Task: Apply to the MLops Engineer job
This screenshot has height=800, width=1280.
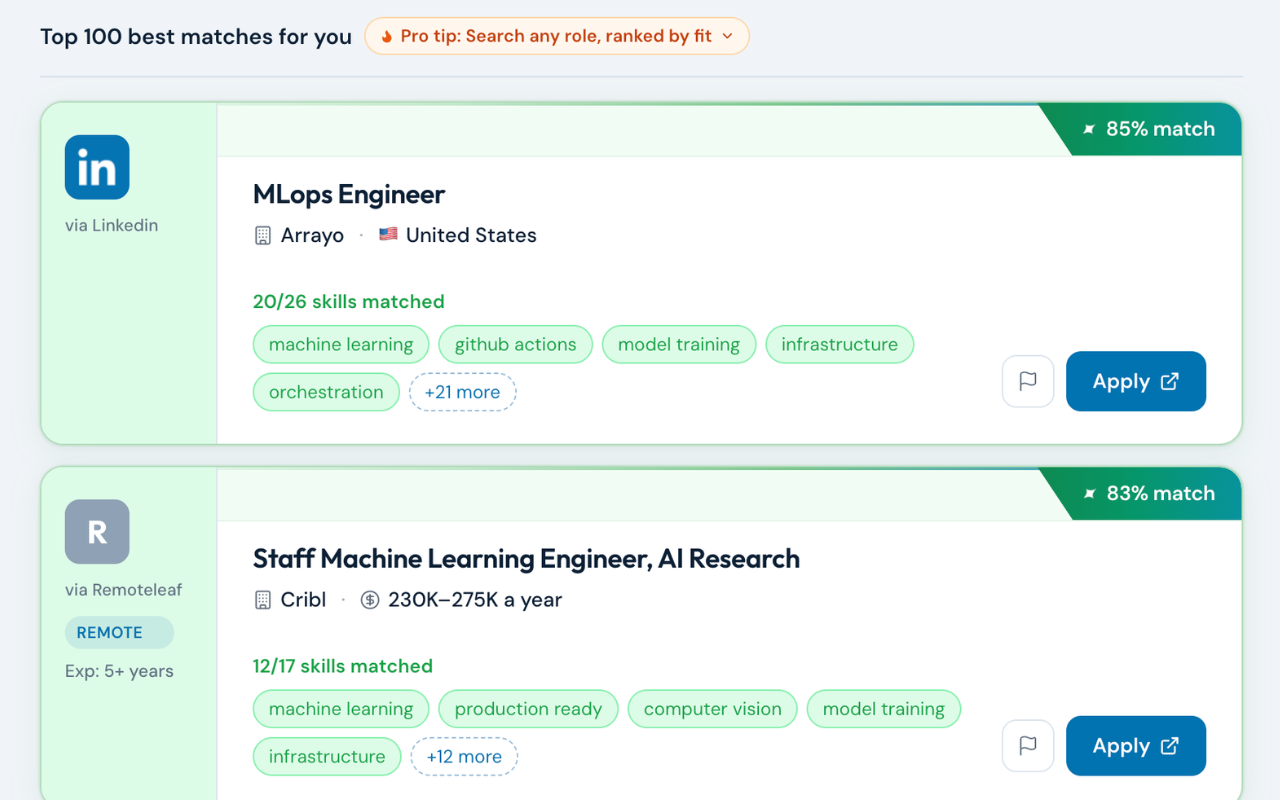Action: 1136,381
